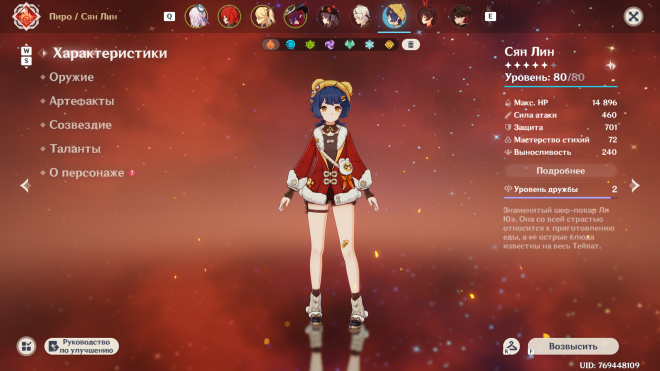Toggle the filter pill next to Geo icon
Viewport: 660px width, 371px height.
pos(411,44)
